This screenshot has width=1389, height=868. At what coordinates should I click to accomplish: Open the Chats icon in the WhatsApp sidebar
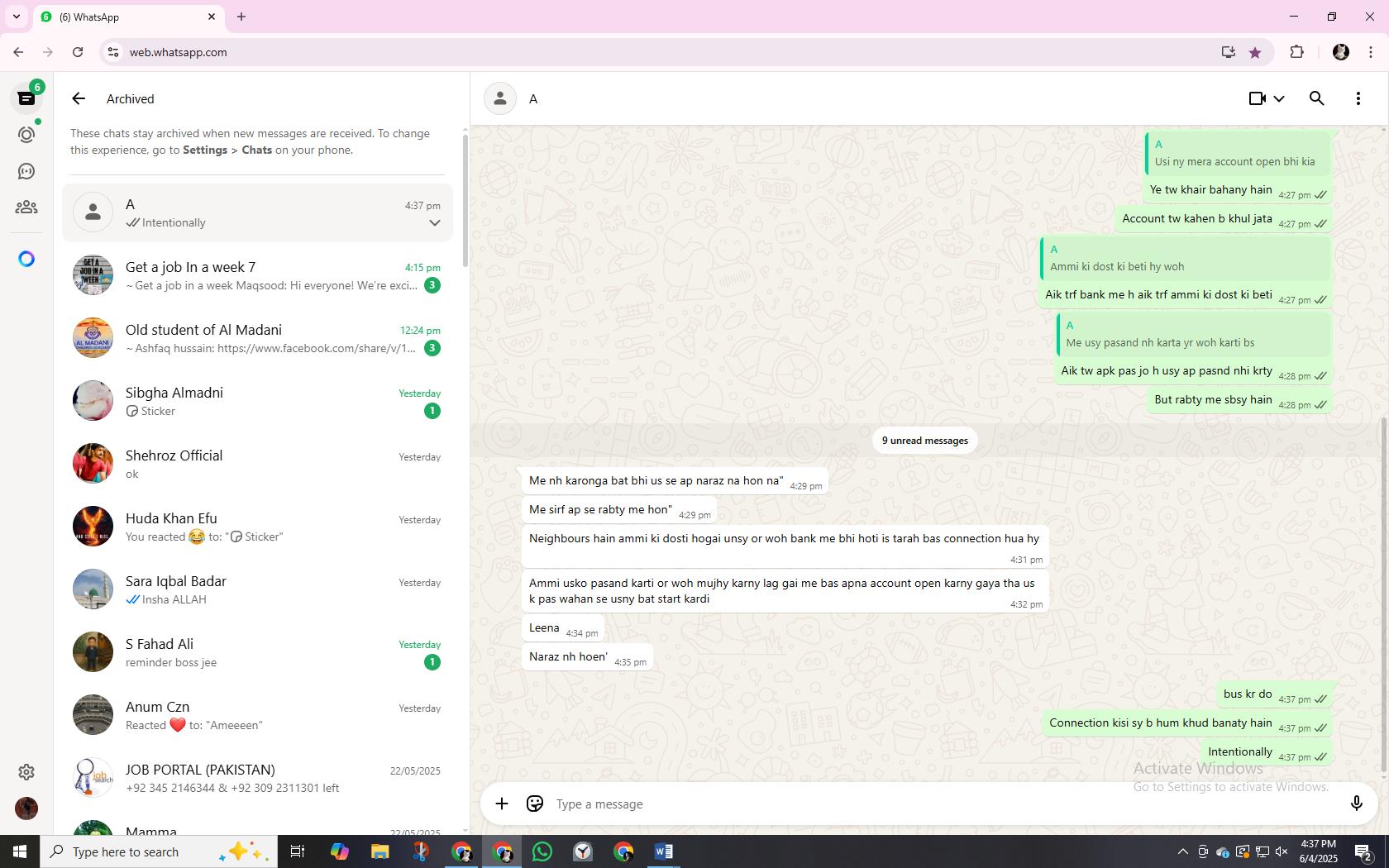click(x=26, y=98)
